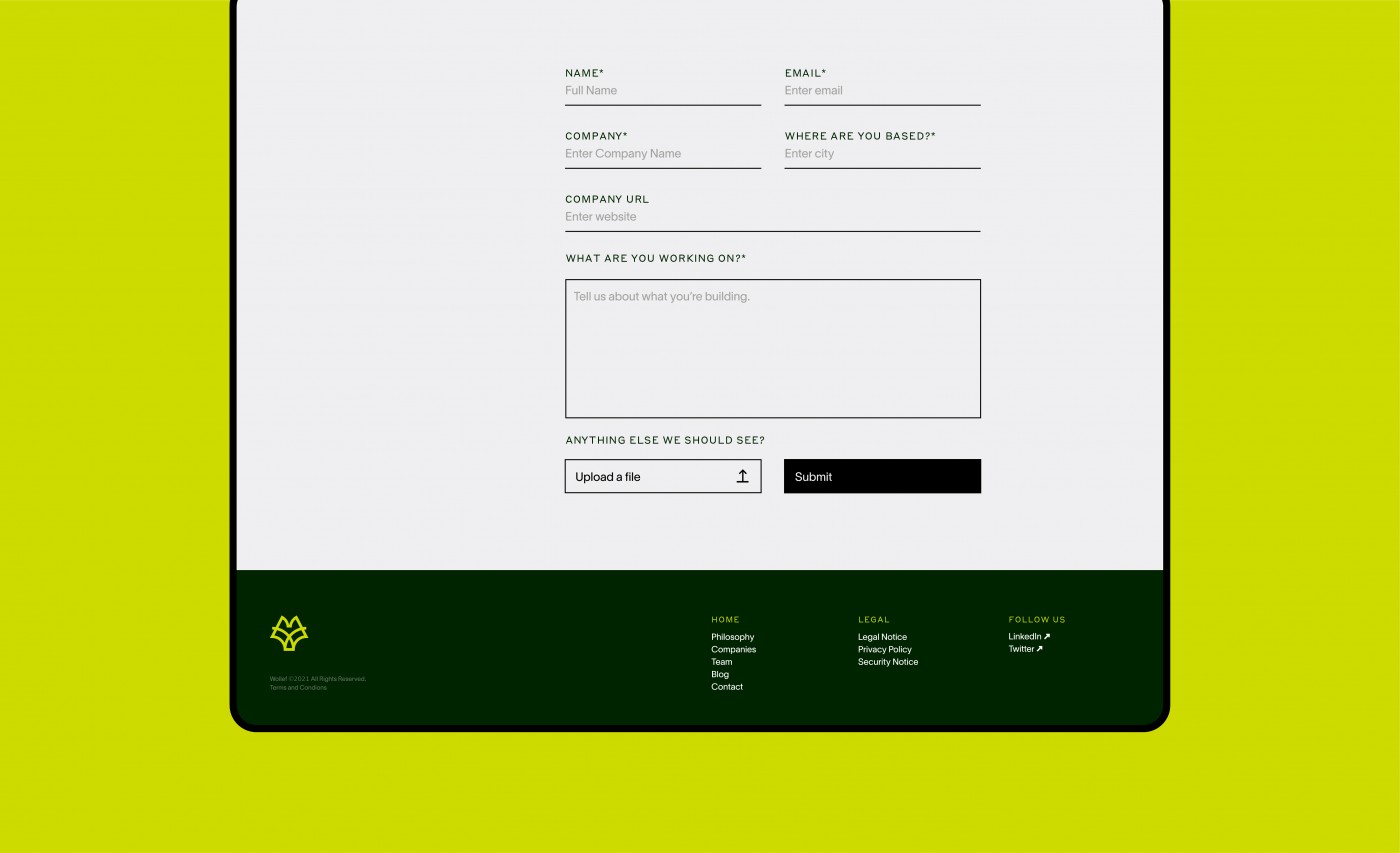Select the Enter Company Name field
The width and height of the screenshot is (1400, 853).
tap(662, 154)
